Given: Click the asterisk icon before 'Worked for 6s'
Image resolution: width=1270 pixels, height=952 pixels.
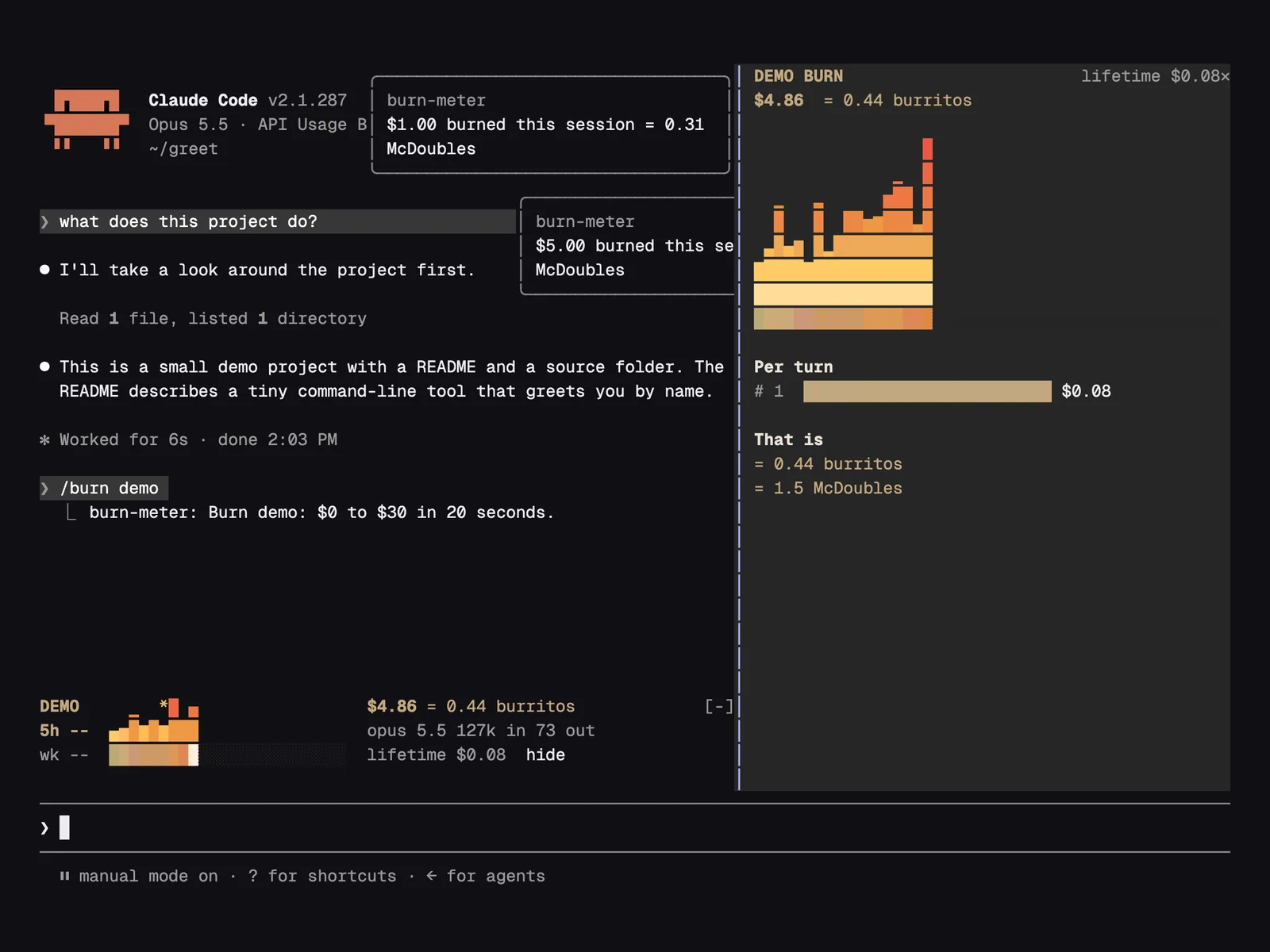Looking at the screenshot, I should coord(44,440).
